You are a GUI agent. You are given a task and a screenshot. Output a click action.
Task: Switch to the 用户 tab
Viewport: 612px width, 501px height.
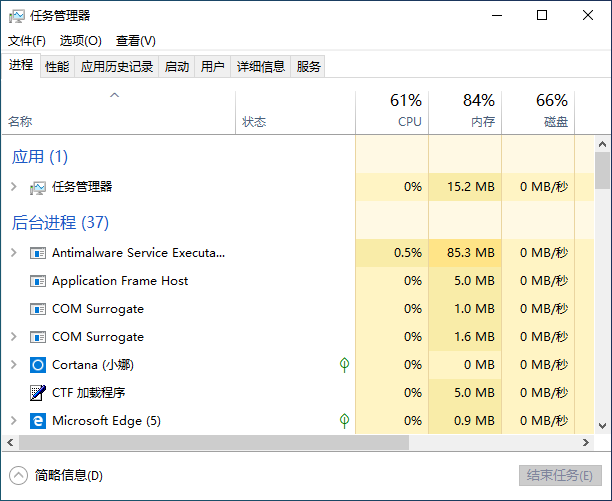click(x=212, y=67)
